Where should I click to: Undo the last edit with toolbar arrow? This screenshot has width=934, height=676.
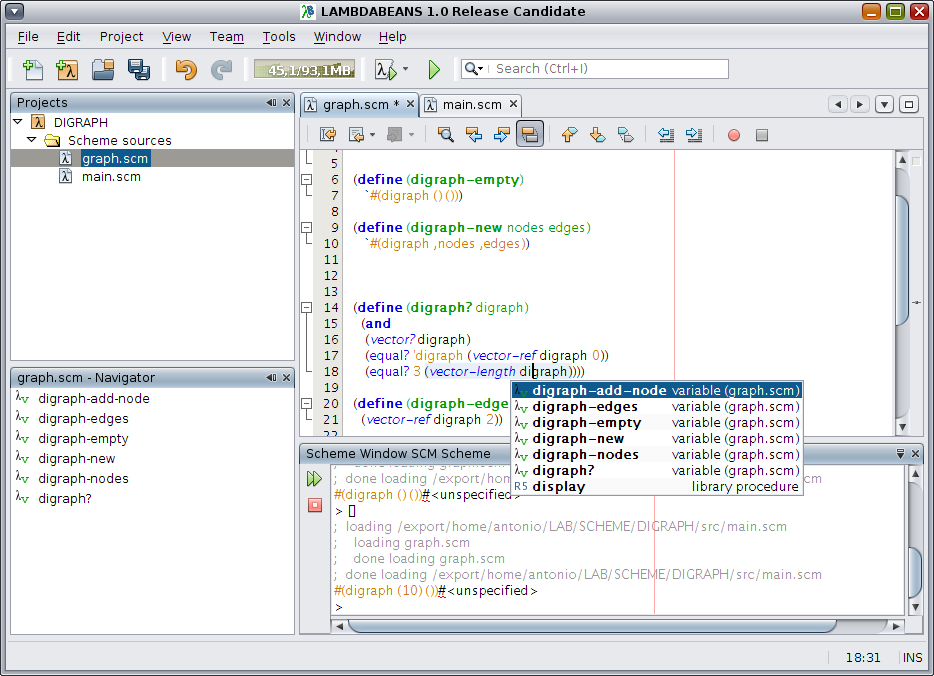[186, 70]
